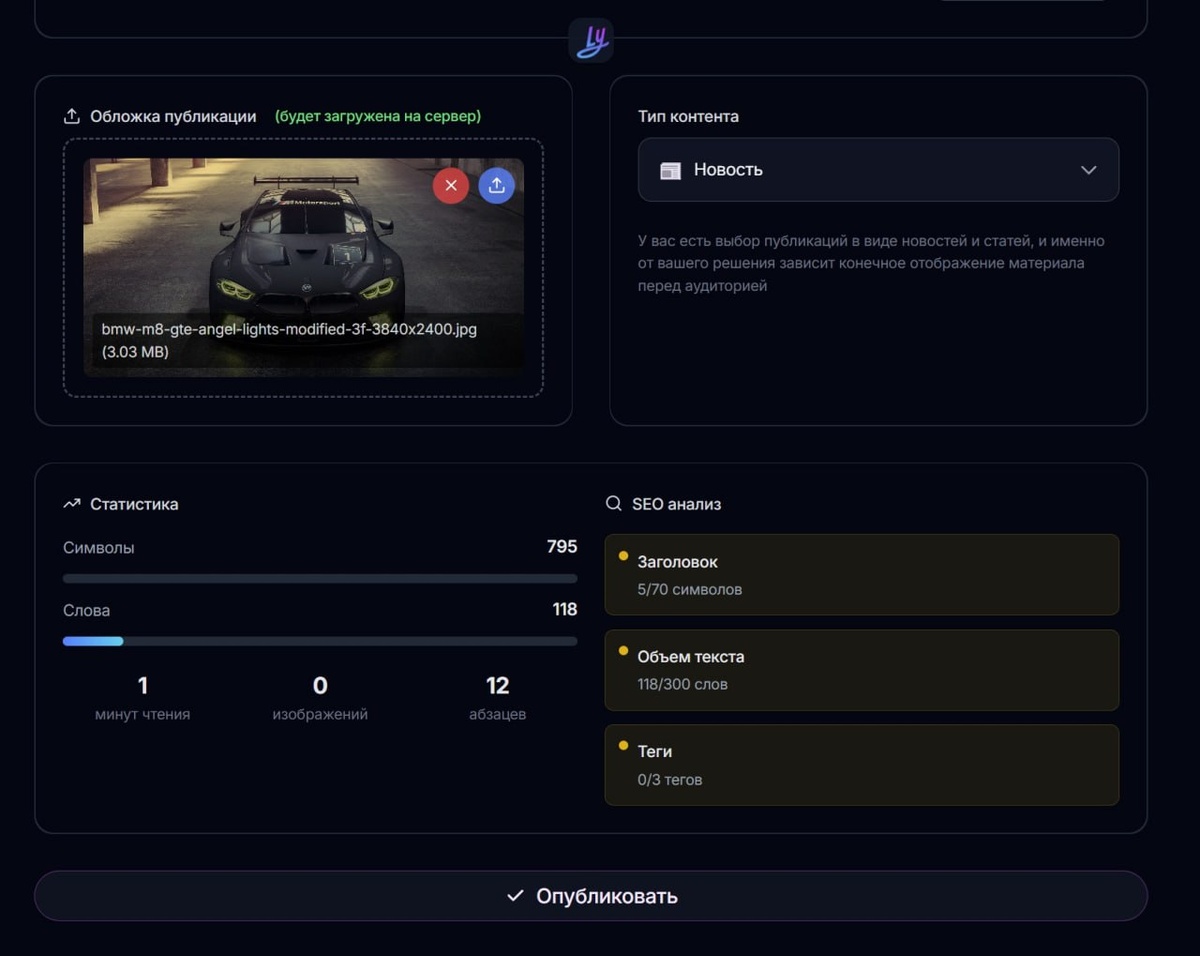
Task: Click the content type description paragraph
Action: 871,263
